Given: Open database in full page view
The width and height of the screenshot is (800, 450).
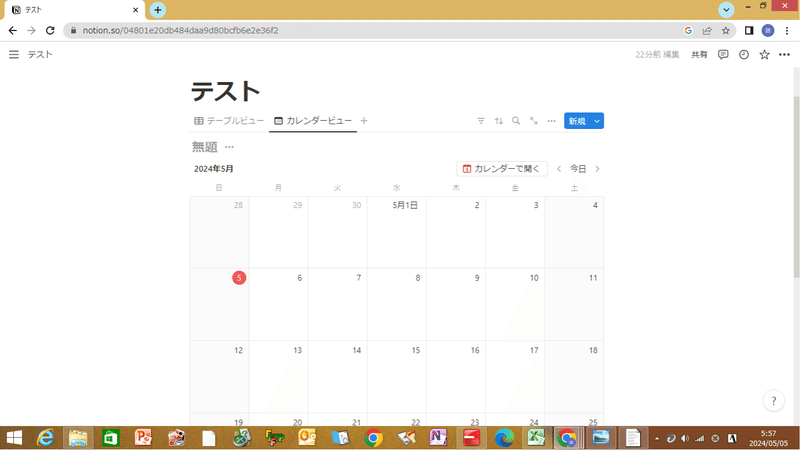Looking at the screenshot, I should coord(534,121).
